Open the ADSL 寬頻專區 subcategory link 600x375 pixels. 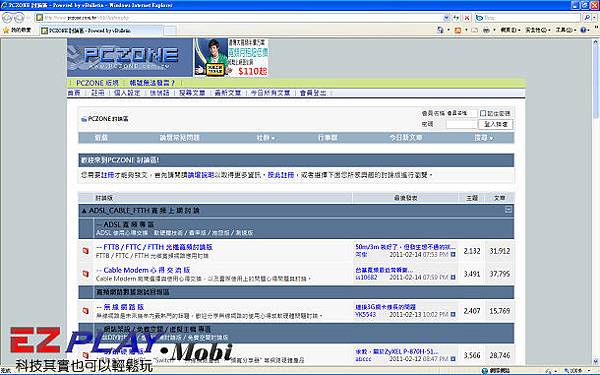(125, 224)
